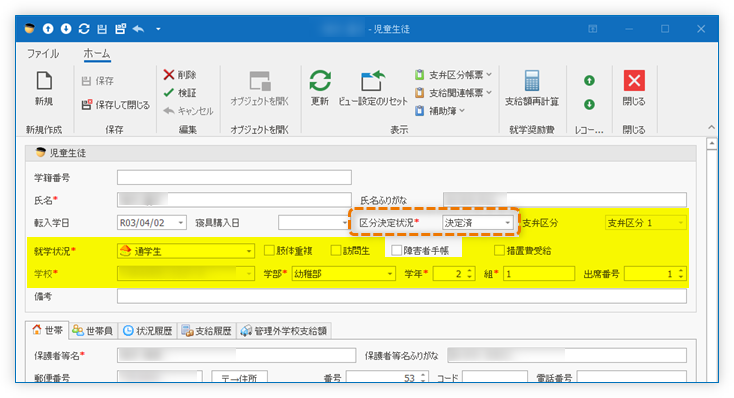Click the save floppy icon in title bar
This screenshot has height=398, width=734.
[x=102, y=29]
